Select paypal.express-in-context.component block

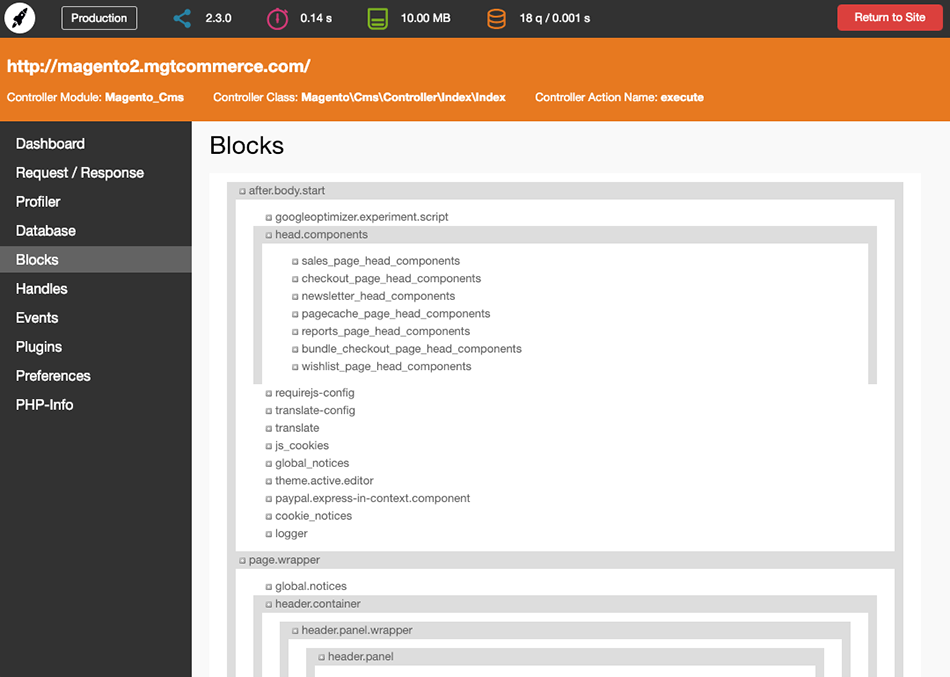point(373,498)
